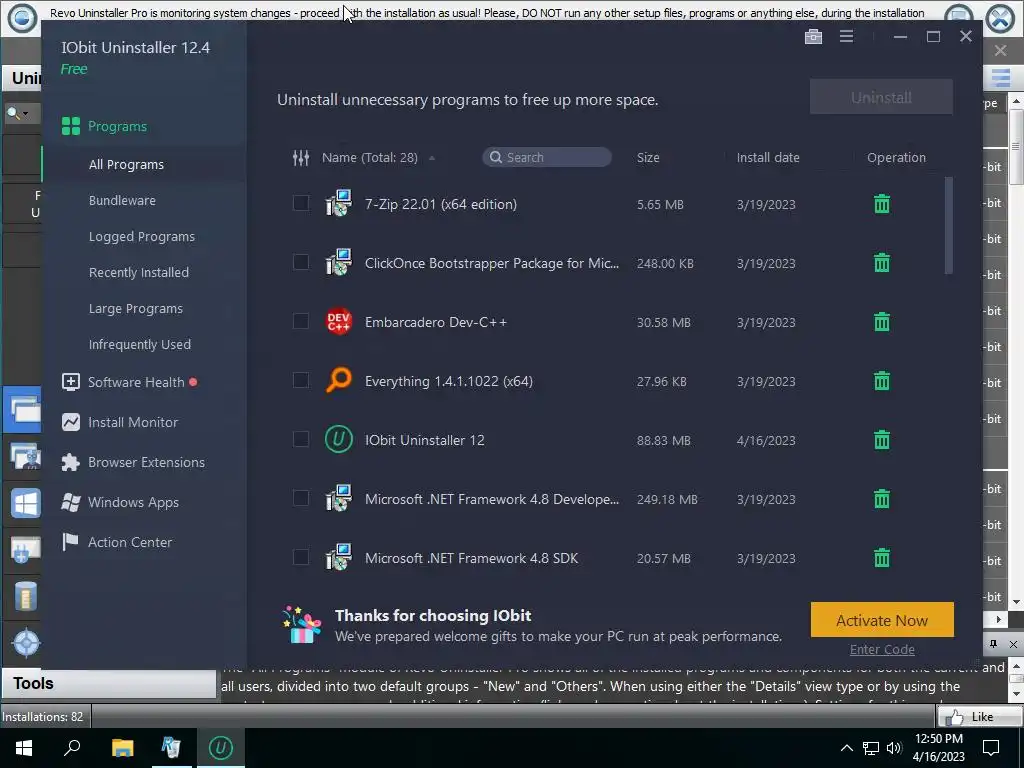
Task: Click the gift box icon in the banner
Action: [302, 624]
